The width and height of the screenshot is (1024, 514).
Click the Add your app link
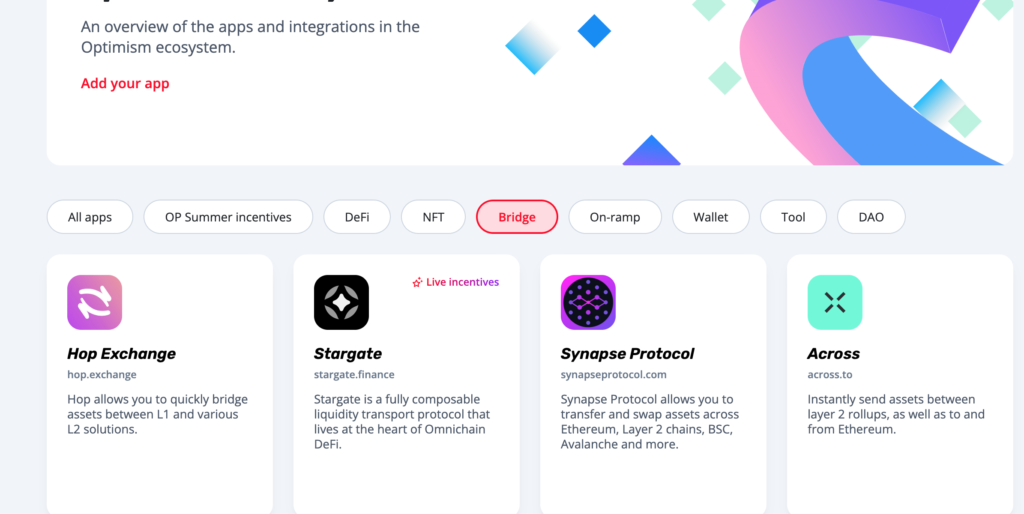pos(125,84)
